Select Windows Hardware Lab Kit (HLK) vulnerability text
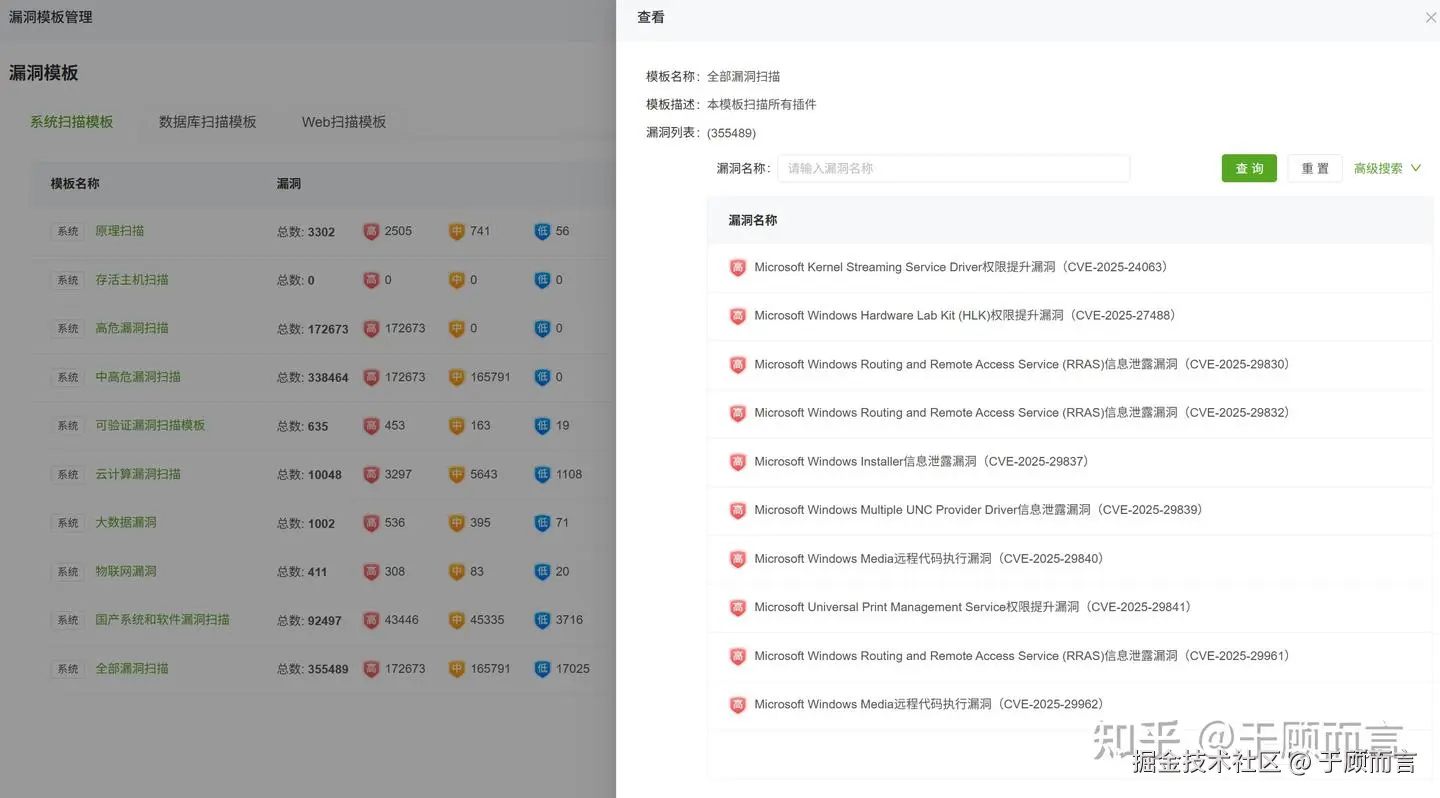Screen dimensions: 1440x798 pos(965,316)
